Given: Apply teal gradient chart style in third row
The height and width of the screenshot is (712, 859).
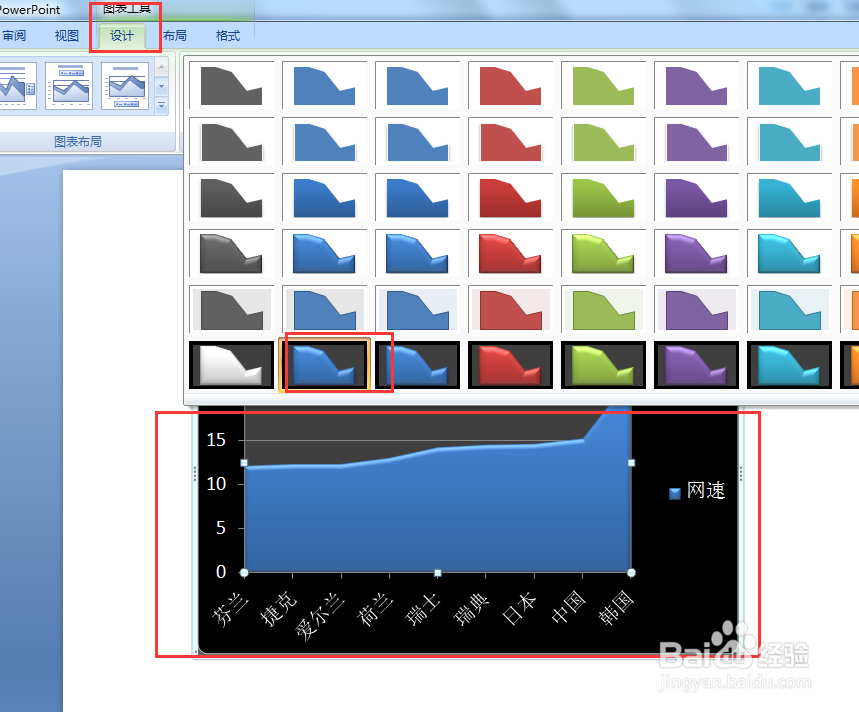Looking at the screenshot, I should [x=789, y=197].
